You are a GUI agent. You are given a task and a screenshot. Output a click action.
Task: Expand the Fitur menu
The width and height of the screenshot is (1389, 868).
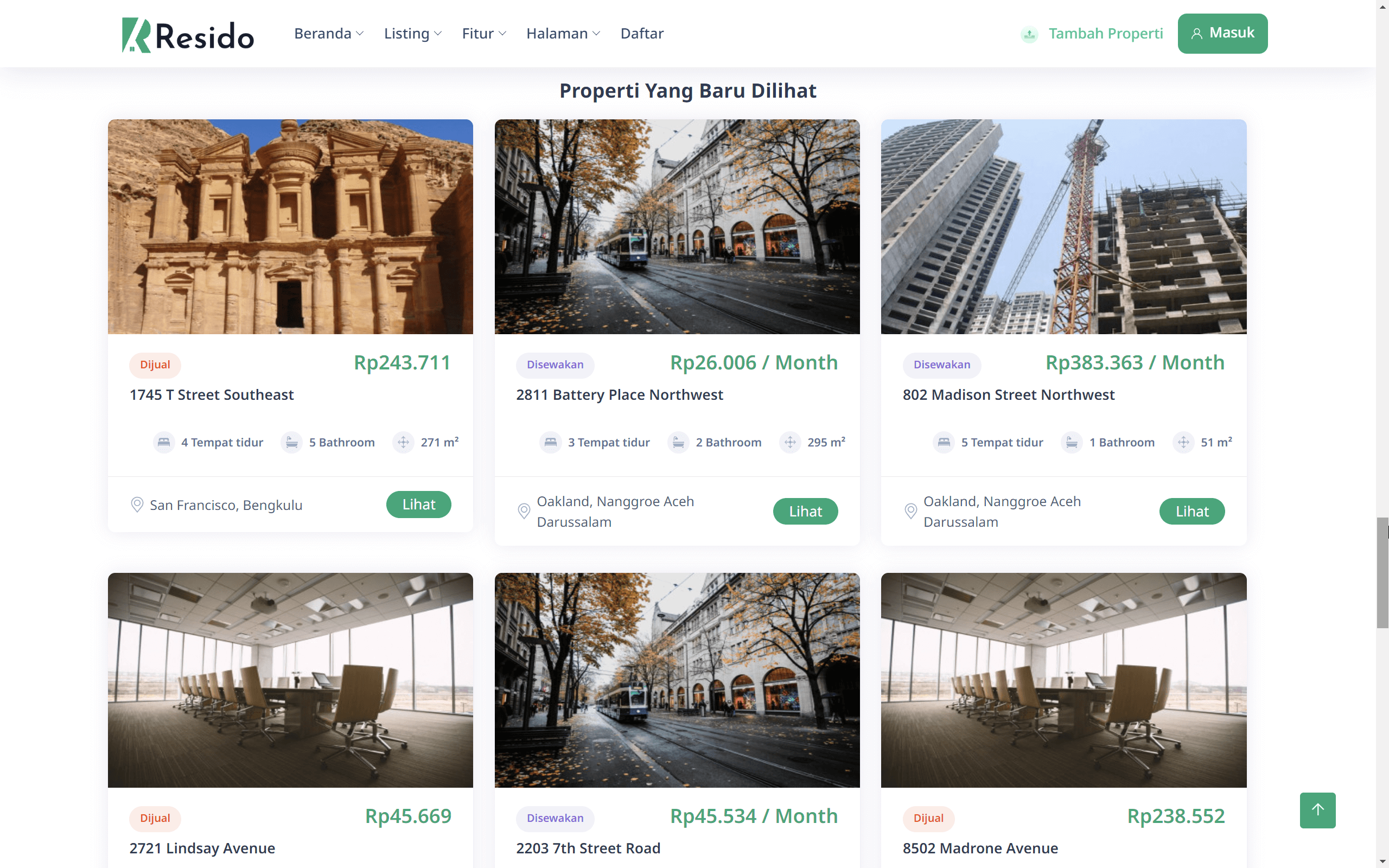point(484,33)
